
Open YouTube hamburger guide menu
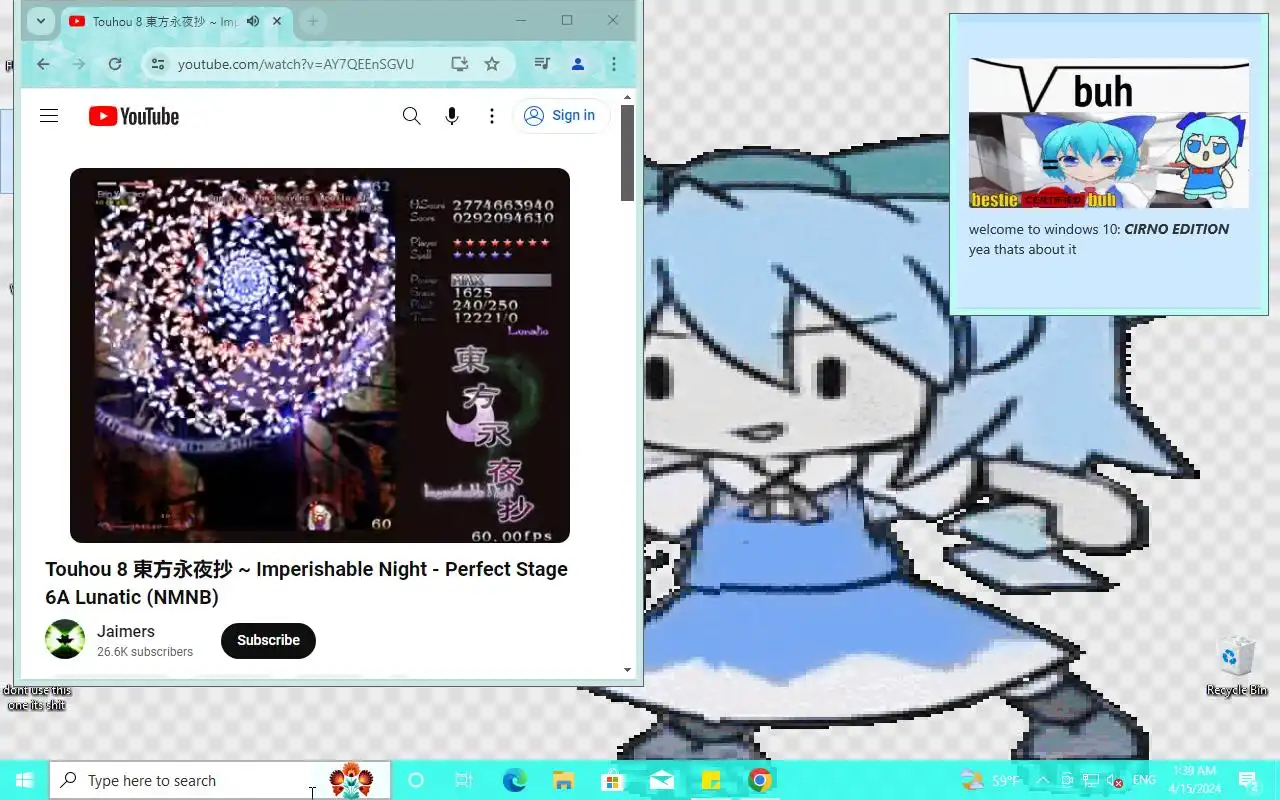click(49, 116)
